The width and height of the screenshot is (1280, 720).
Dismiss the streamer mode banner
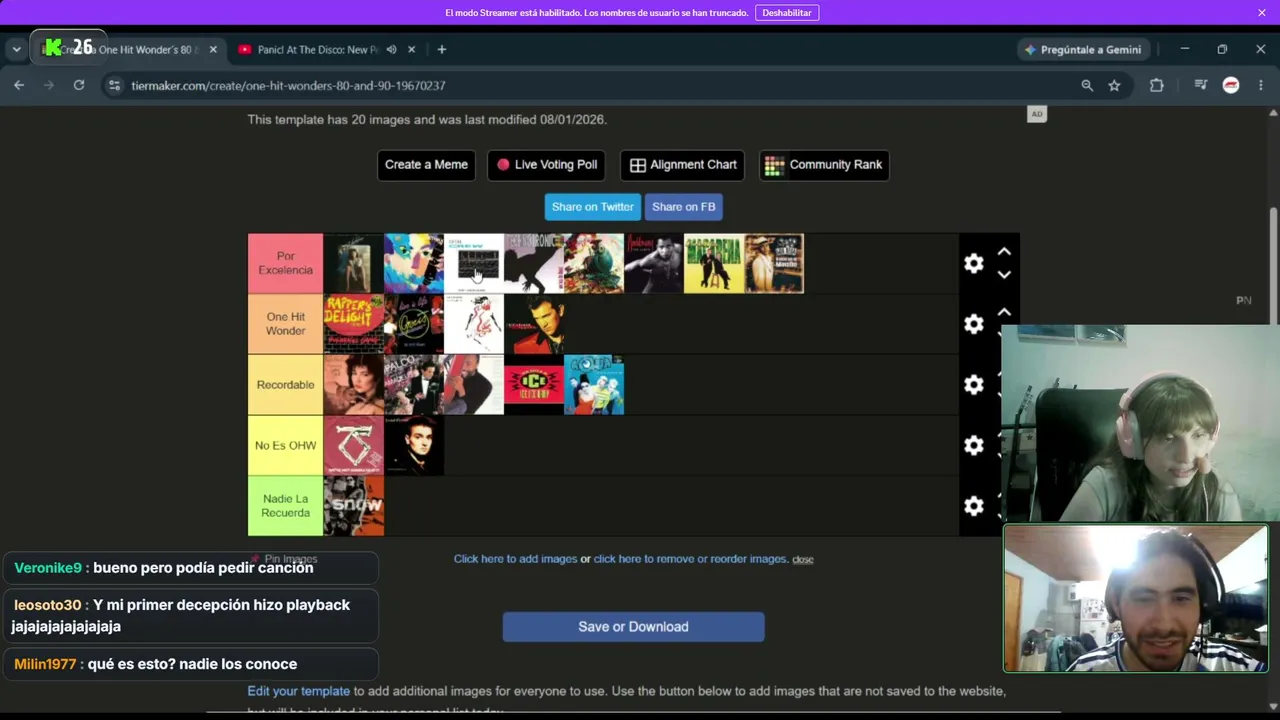1262,12
